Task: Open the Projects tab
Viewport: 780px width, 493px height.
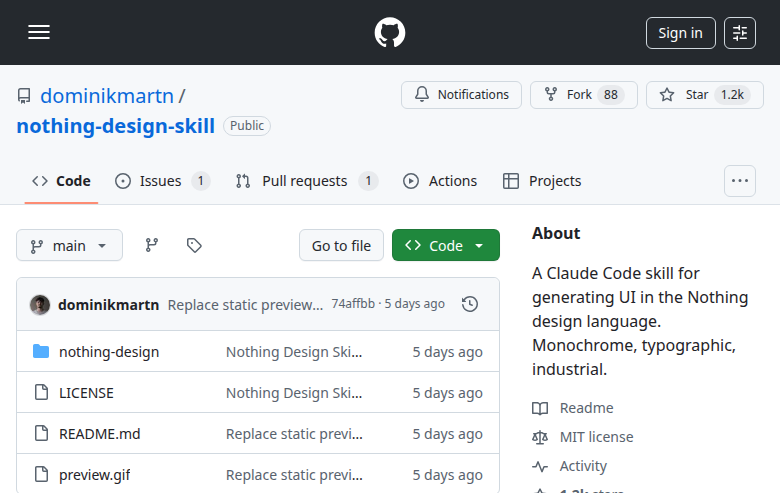Action: (542, 181)
